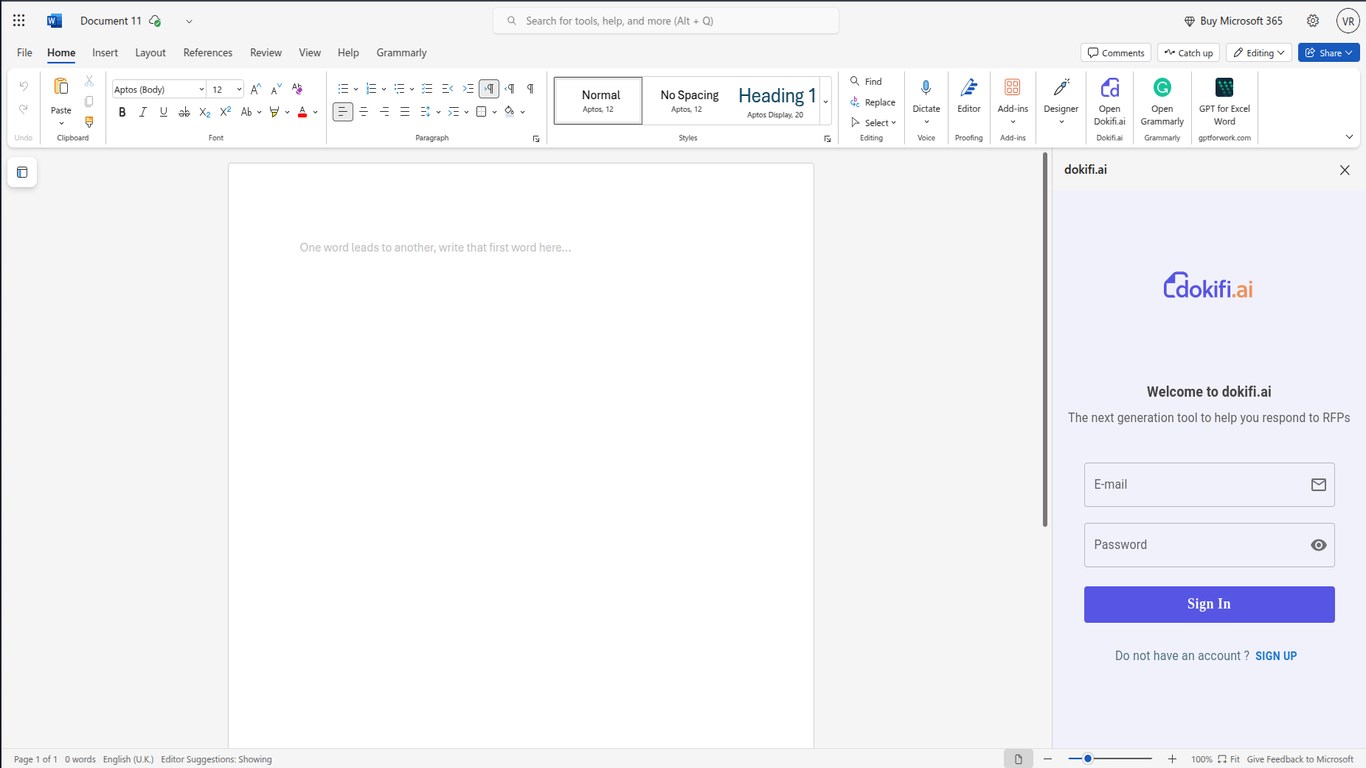The width and height of the screenshot is (1366, 768).
Task: Expand the Paste options arrow
Action: pos(61,124)
